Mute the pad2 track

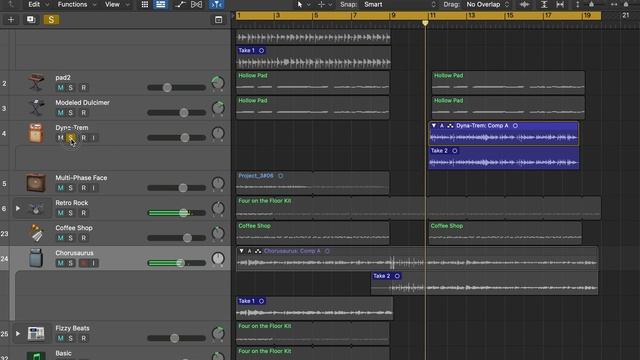[x=60, y=88]
